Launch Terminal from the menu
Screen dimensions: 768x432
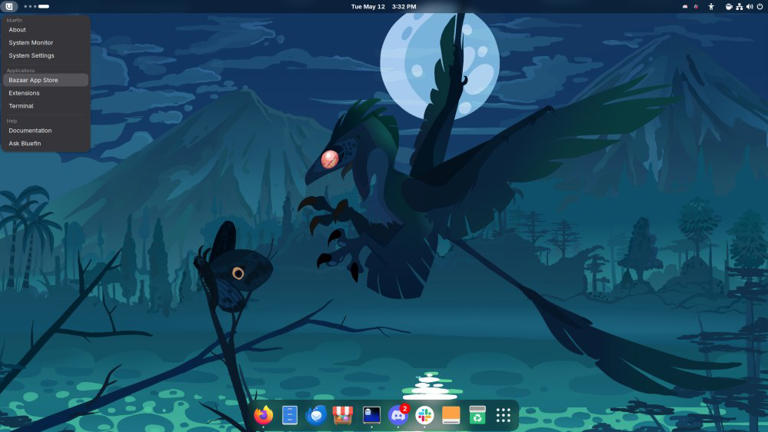coord(46,106)
